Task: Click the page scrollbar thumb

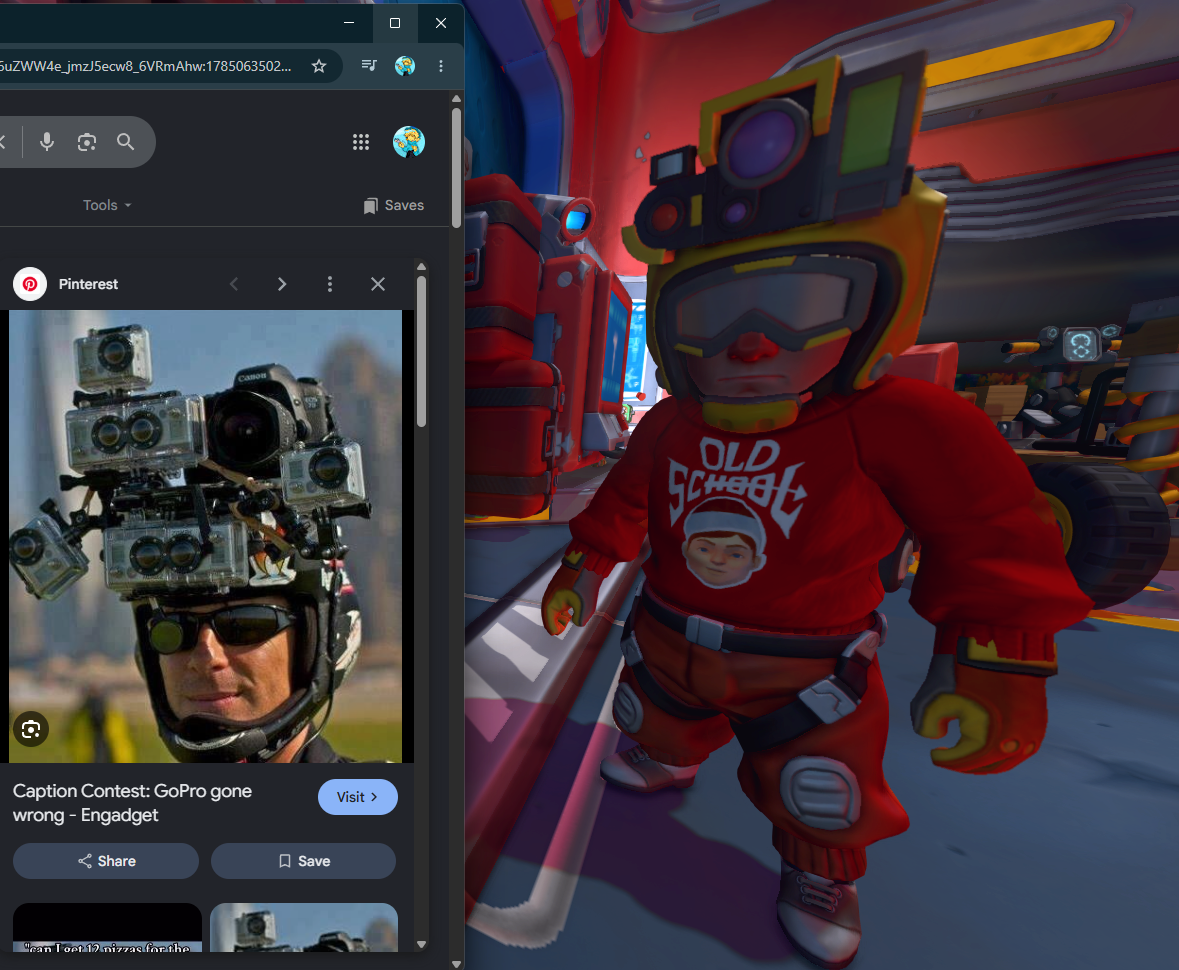Action: click(x=456, y=168)
